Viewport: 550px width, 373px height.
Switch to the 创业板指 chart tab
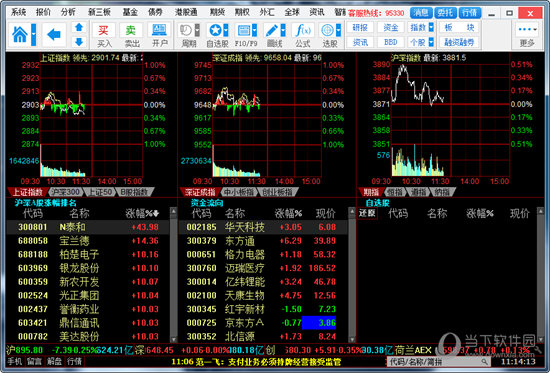277,192
